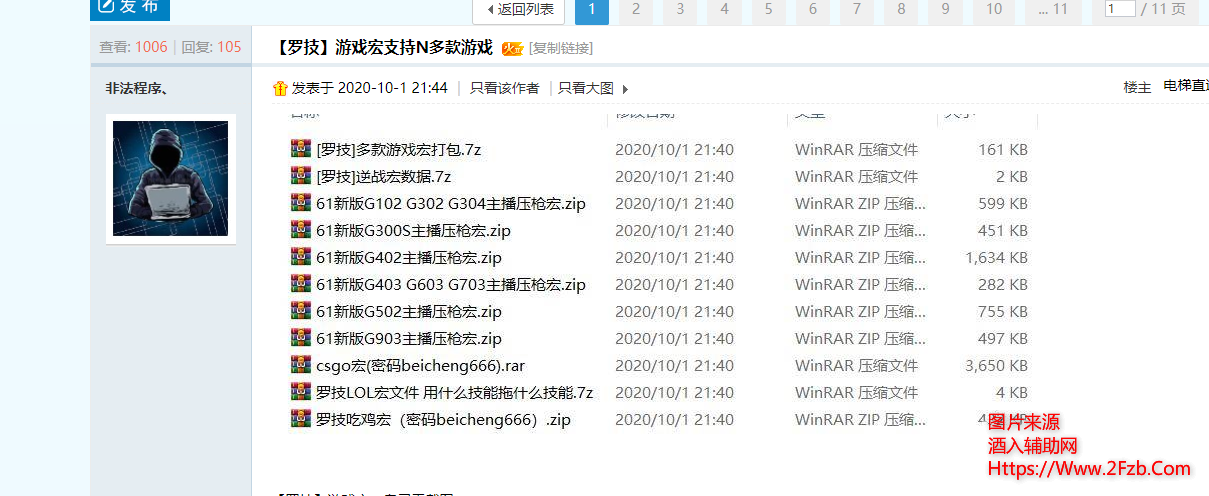Click file name 61新版G300S主播压枪宏.zip
Image resolution: width=1209 pixels, height=496 pixels.
click(414, 230)
